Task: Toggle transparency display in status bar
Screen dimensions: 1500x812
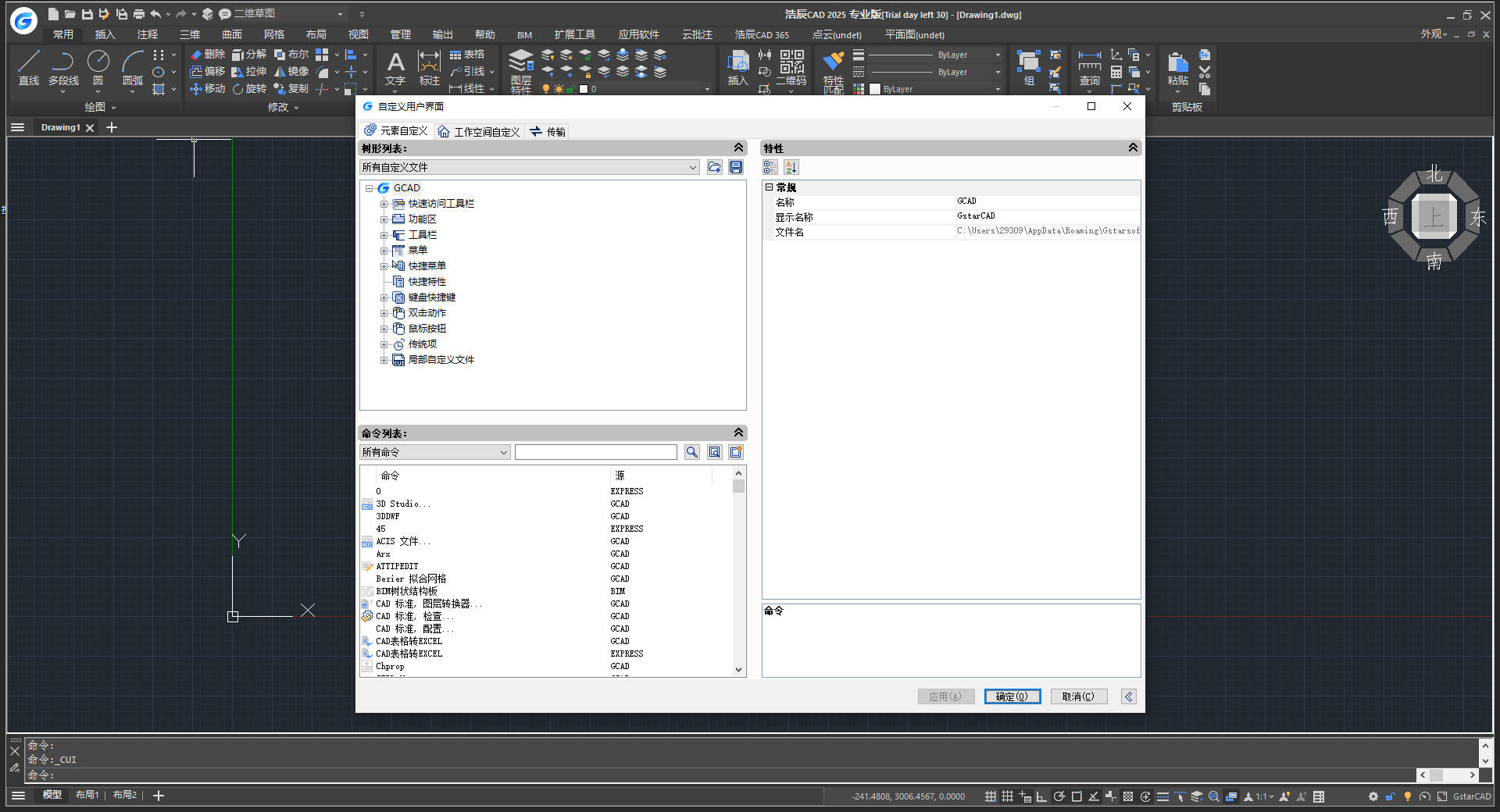Action: tap(1128, 796)
